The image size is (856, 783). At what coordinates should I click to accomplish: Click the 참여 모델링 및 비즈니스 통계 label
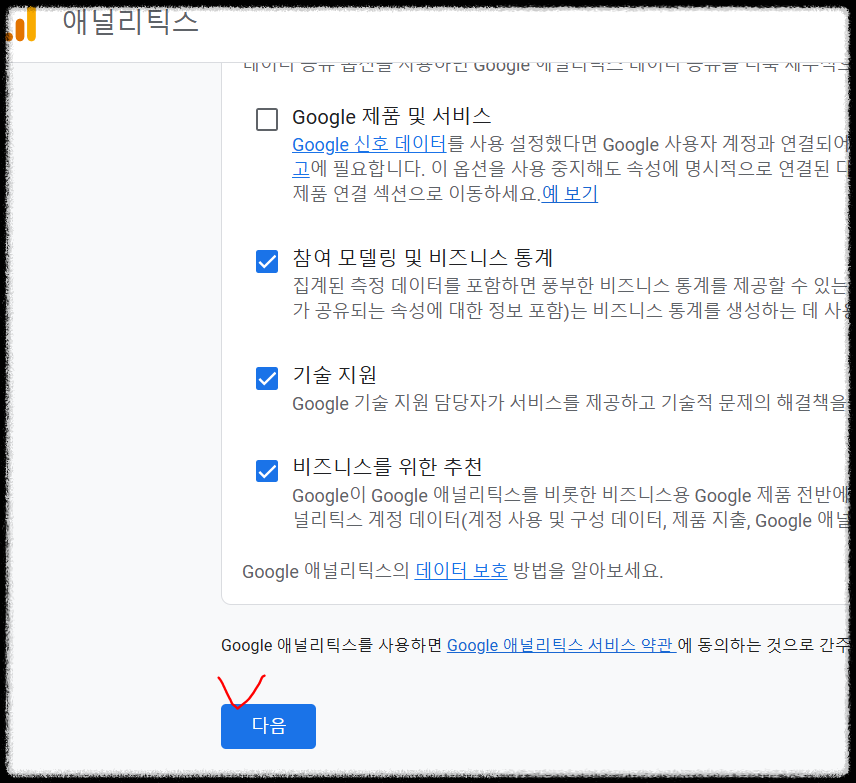(423, 258)
